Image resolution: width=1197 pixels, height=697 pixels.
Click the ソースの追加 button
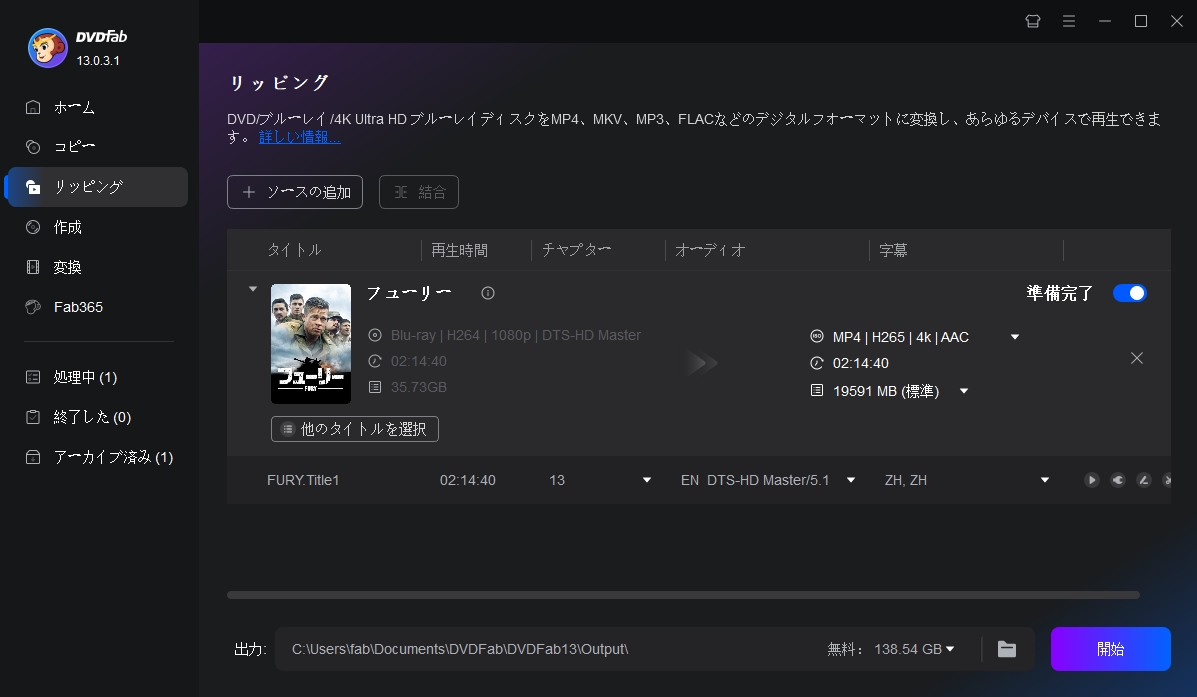(295, 192)
